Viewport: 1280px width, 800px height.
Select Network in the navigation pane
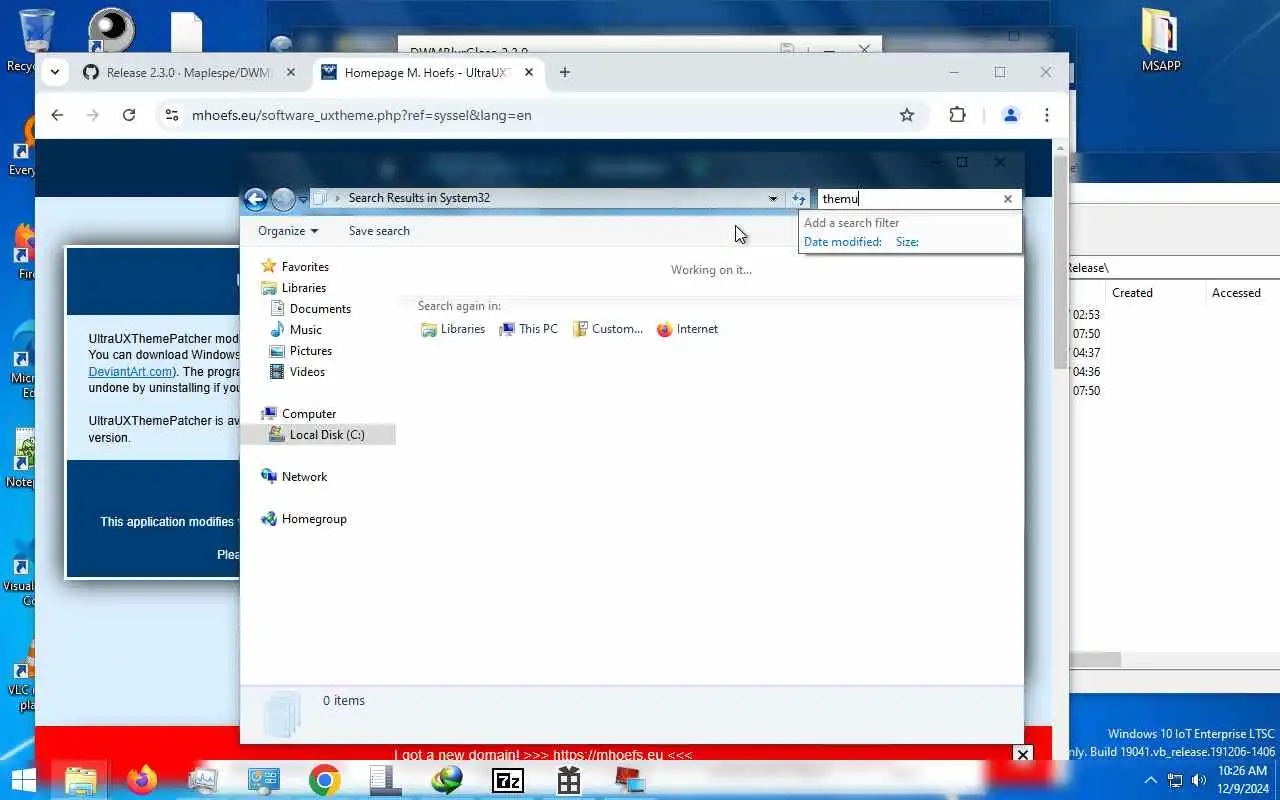(304, 477)
